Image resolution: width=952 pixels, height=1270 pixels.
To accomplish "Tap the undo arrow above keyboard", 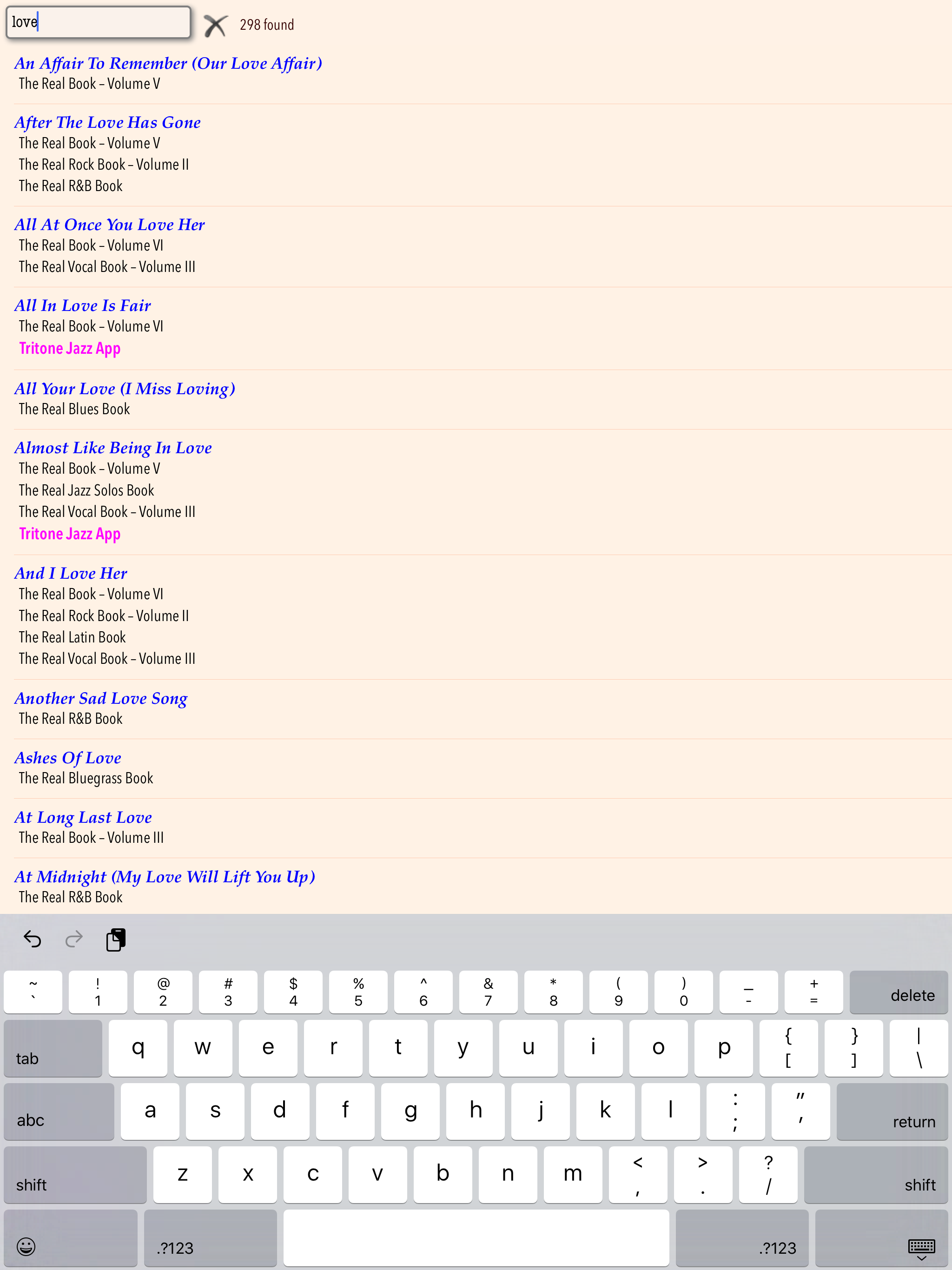I will 32,939.
